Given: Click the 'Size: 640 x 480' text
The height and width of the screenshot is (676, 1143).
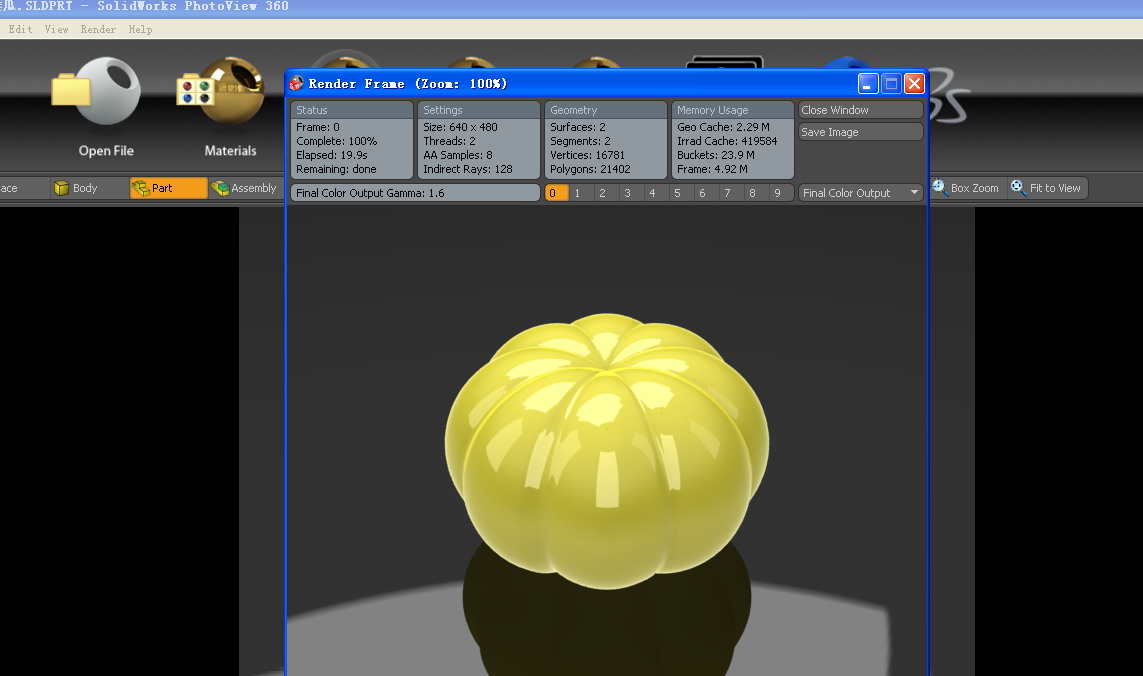Looking at the screenshot, I should [x=460, y=127].
